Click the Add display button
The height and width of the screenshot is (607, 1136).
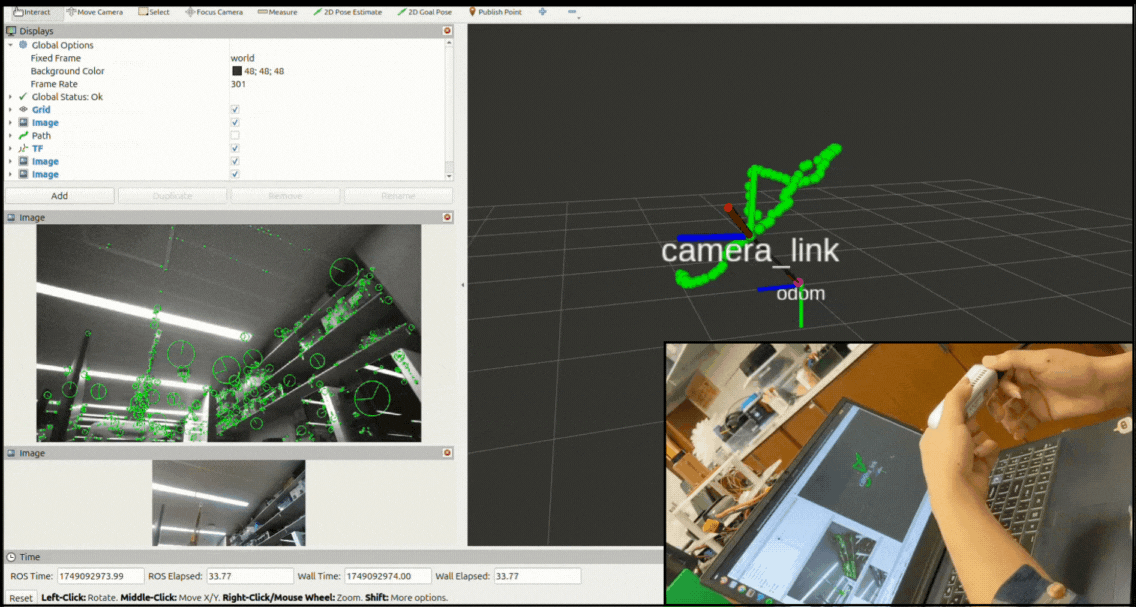point(59,196)
